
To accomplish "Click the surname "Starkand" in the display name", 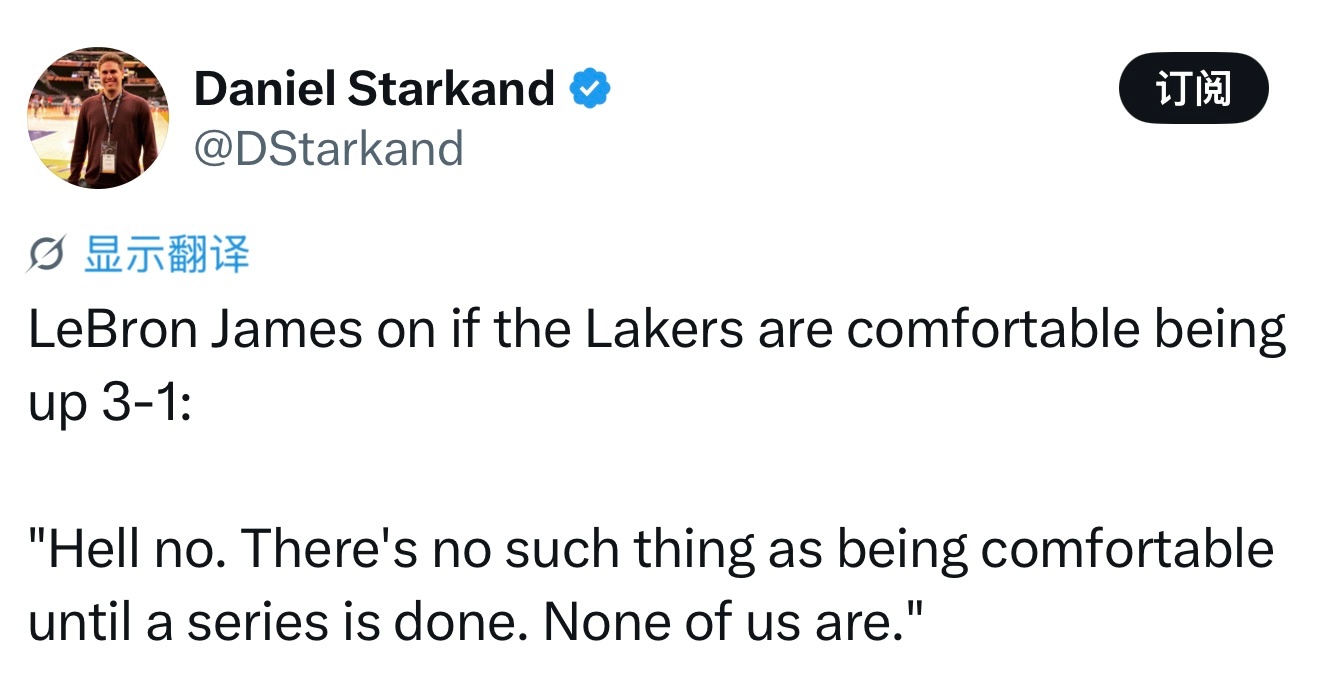I will click(451, 89).
